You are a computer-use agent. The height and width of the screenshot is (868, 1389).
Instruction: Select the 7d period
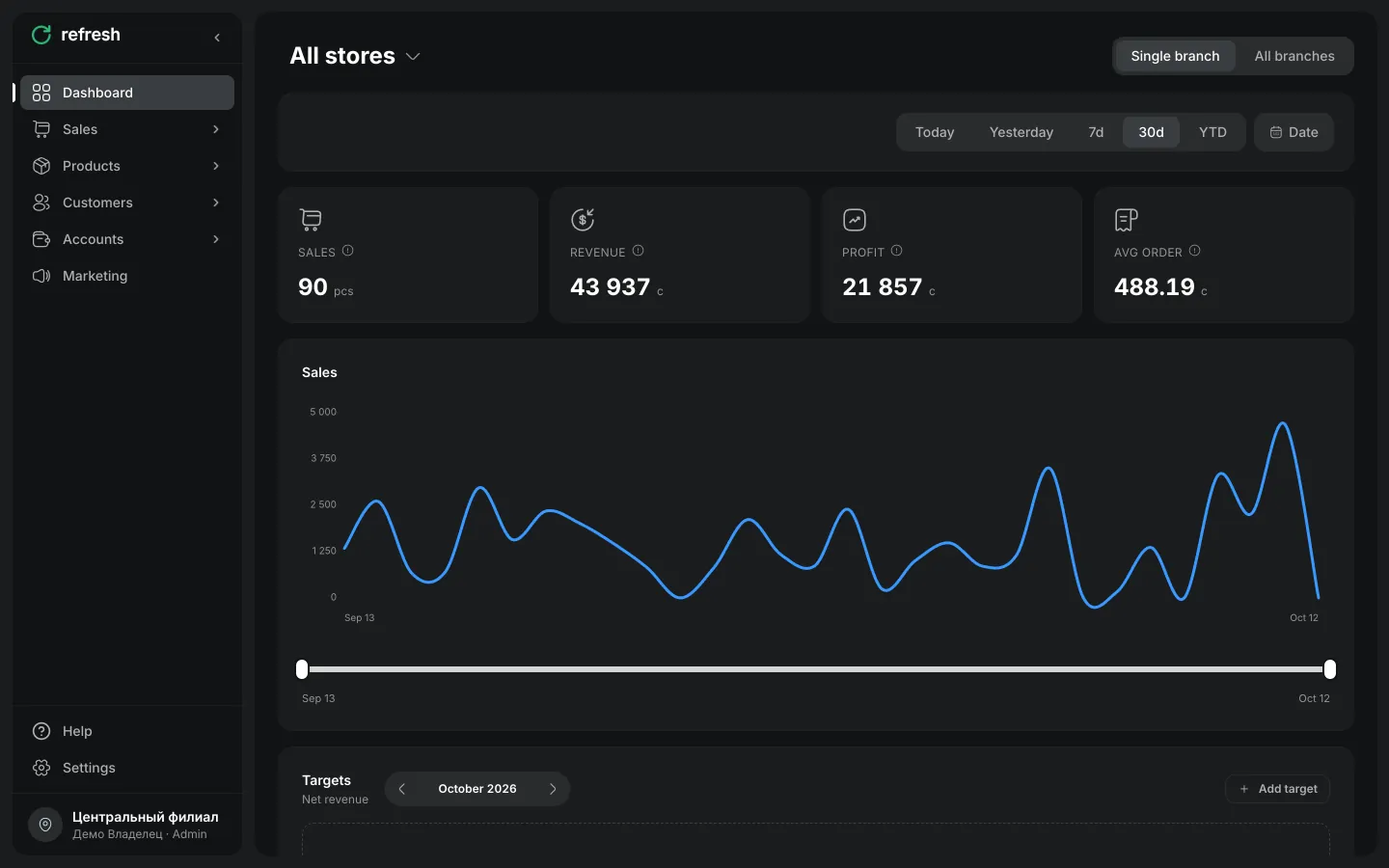[1096, 132]
